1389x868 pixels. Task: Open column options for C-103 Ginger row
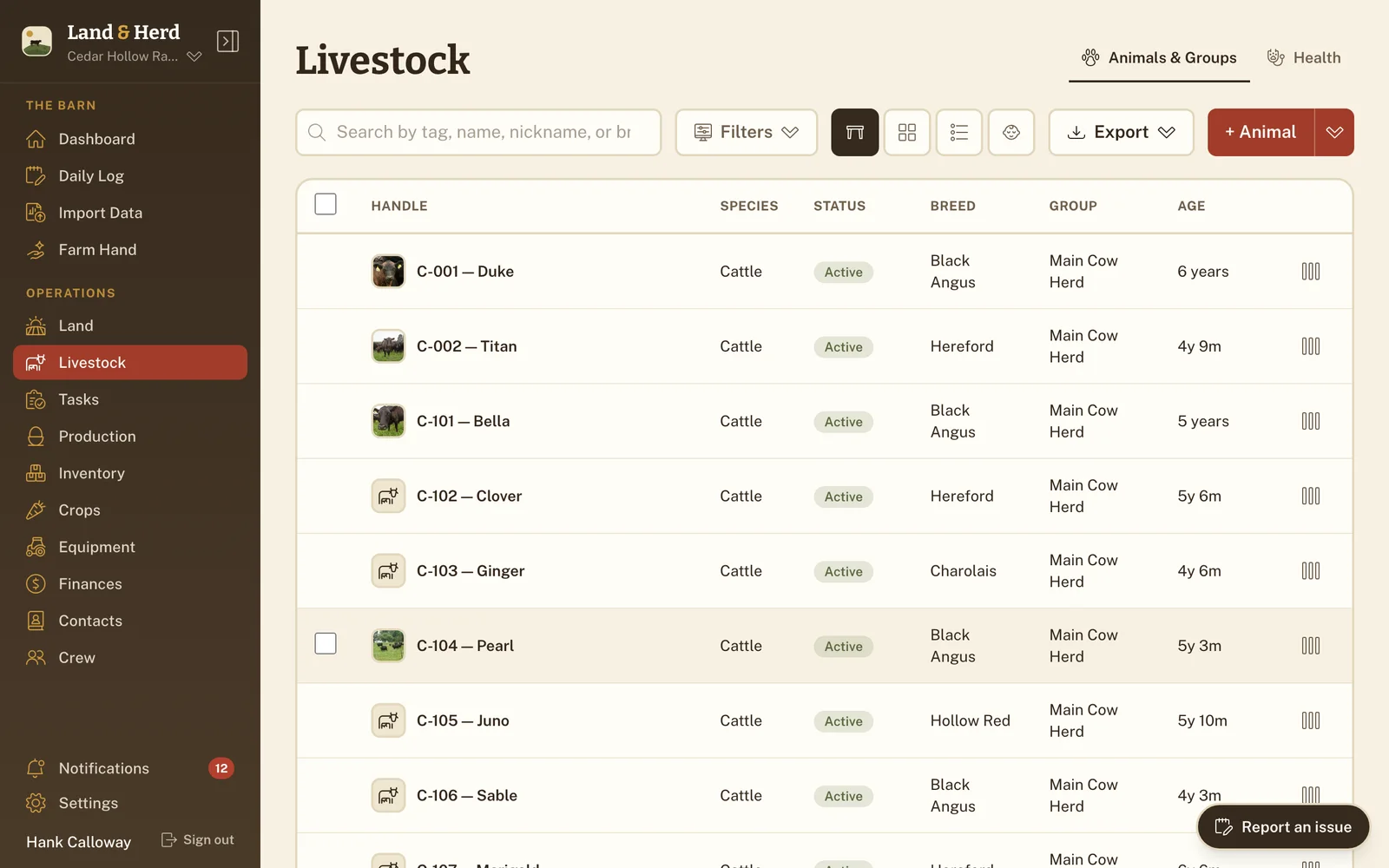[1311, 571]
